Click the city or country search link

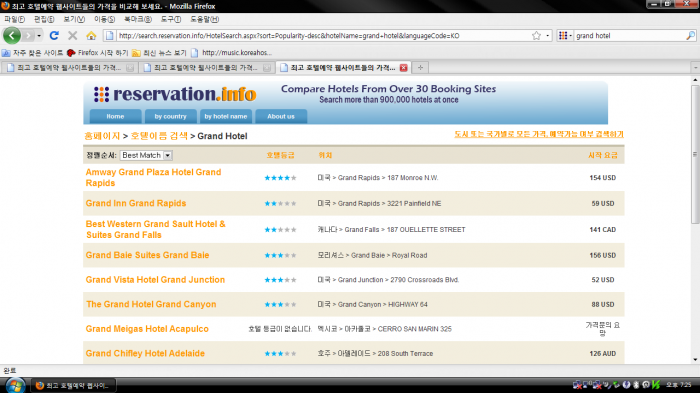click(539, 134)
